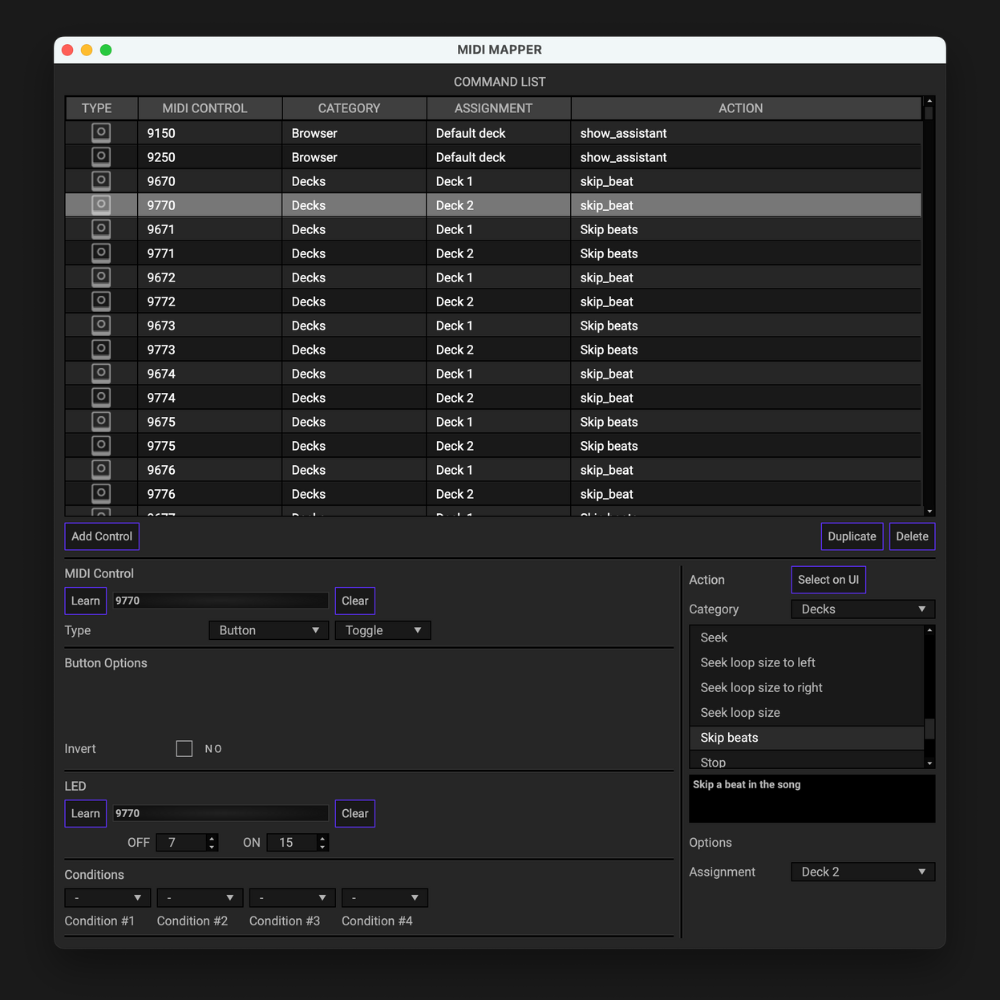
Task: Choose 'Seek loop size to left' action
Action: (x=757, y=663)
